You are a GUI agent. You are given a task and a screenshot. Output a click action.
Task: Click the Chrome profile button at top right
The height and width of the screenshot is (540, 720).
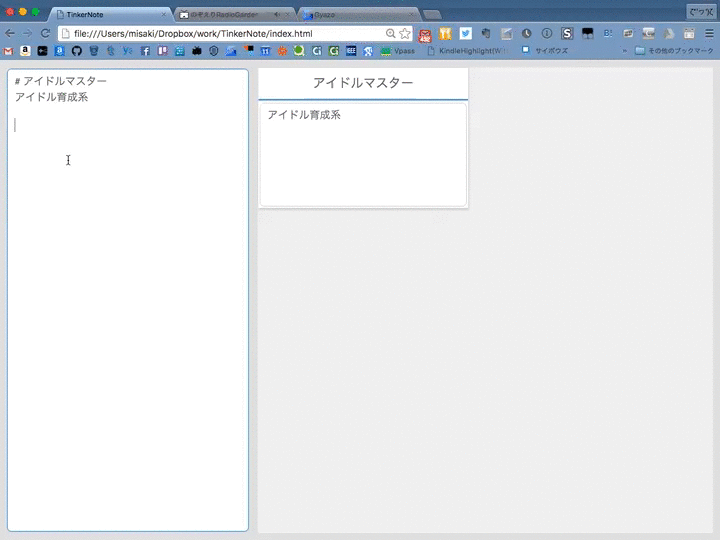point(701,12)
